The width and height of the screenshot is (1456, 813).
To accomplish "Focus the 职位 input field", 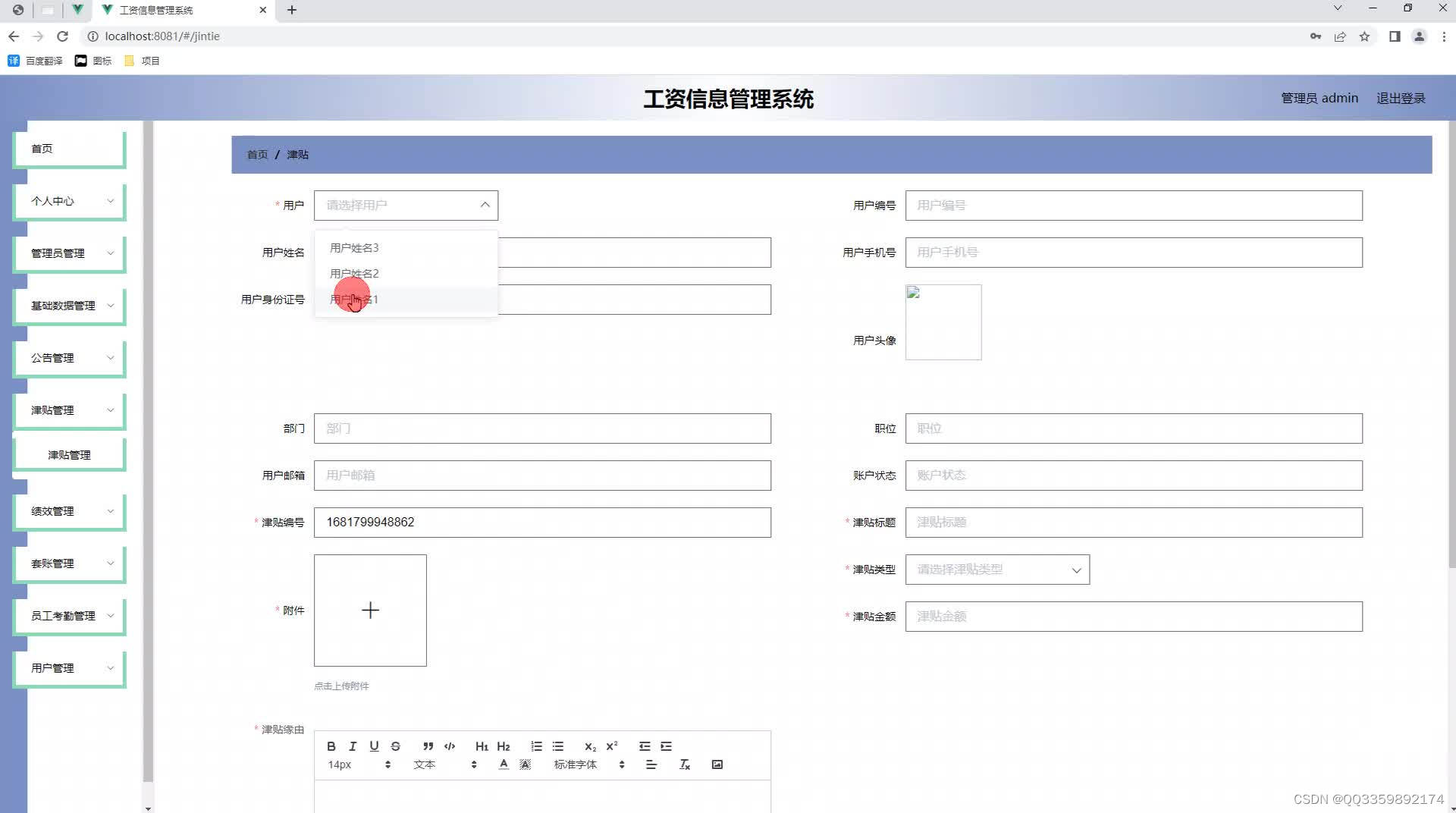I will (1134, 428).
